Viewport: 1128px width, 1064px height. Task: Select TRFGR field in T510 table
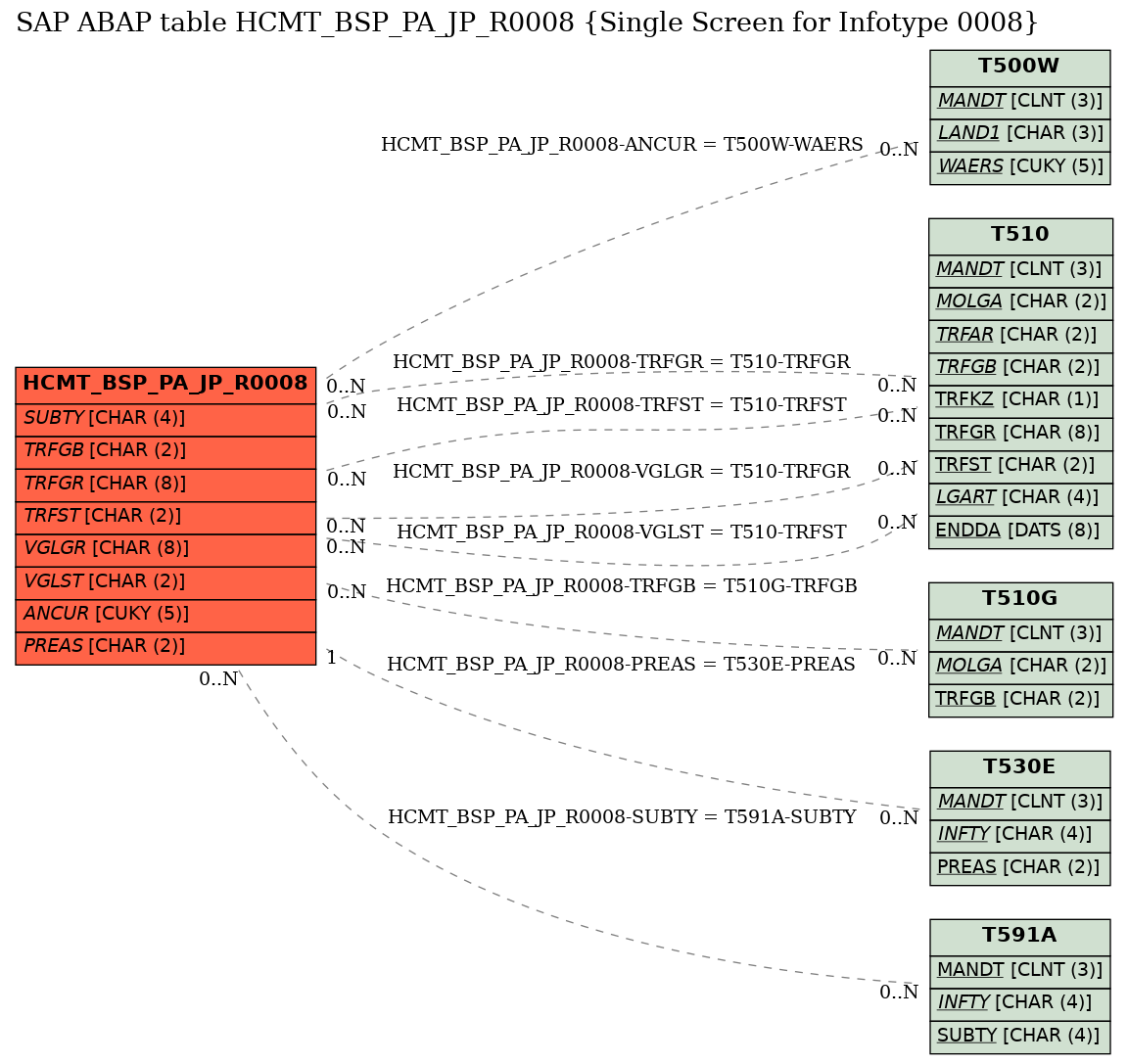pyautogui.click(x=1020, y=434)
